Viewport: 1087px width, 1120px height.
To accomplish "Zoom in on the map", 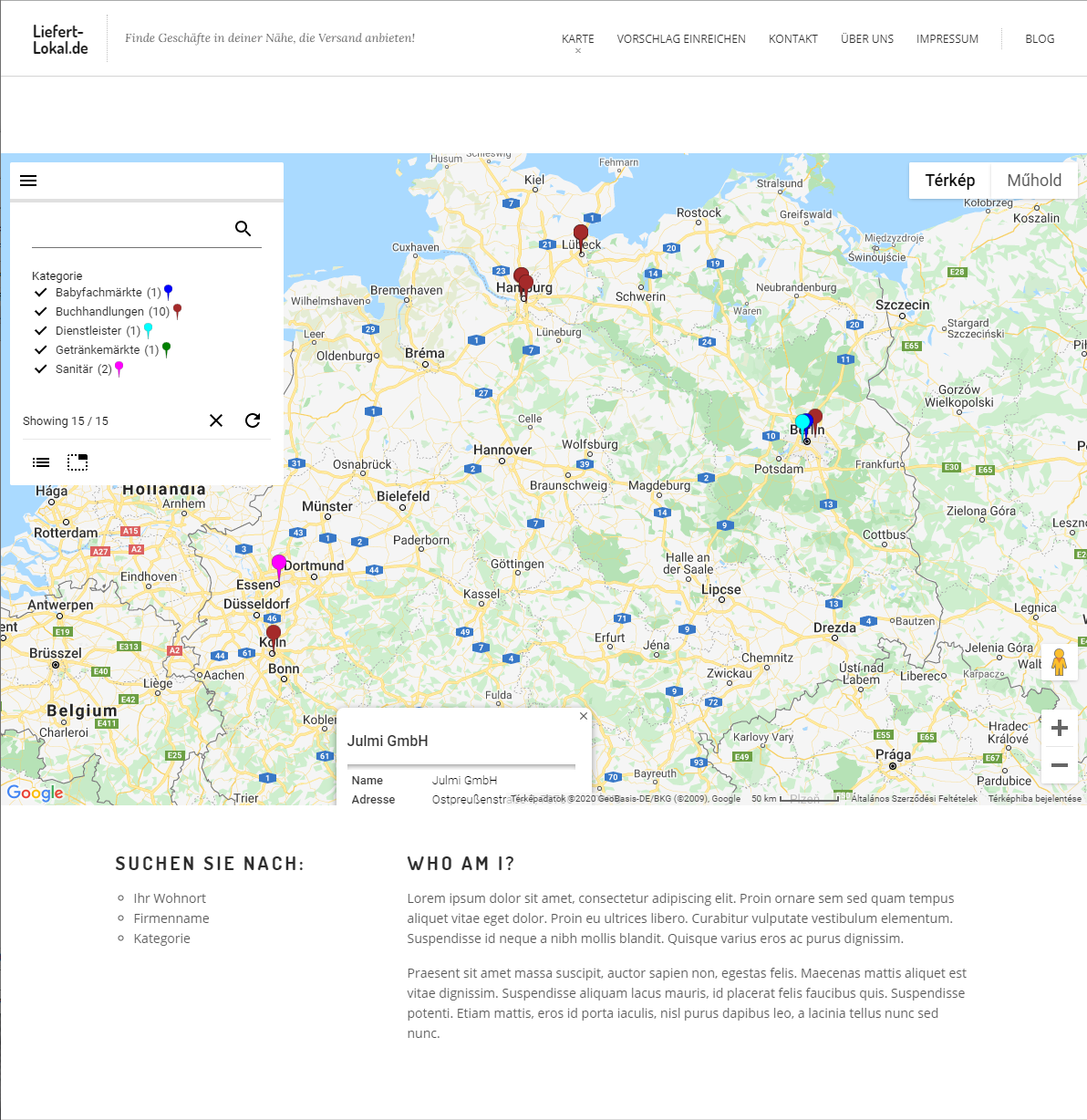I will pyautogui.click(x=1060, y=728).
